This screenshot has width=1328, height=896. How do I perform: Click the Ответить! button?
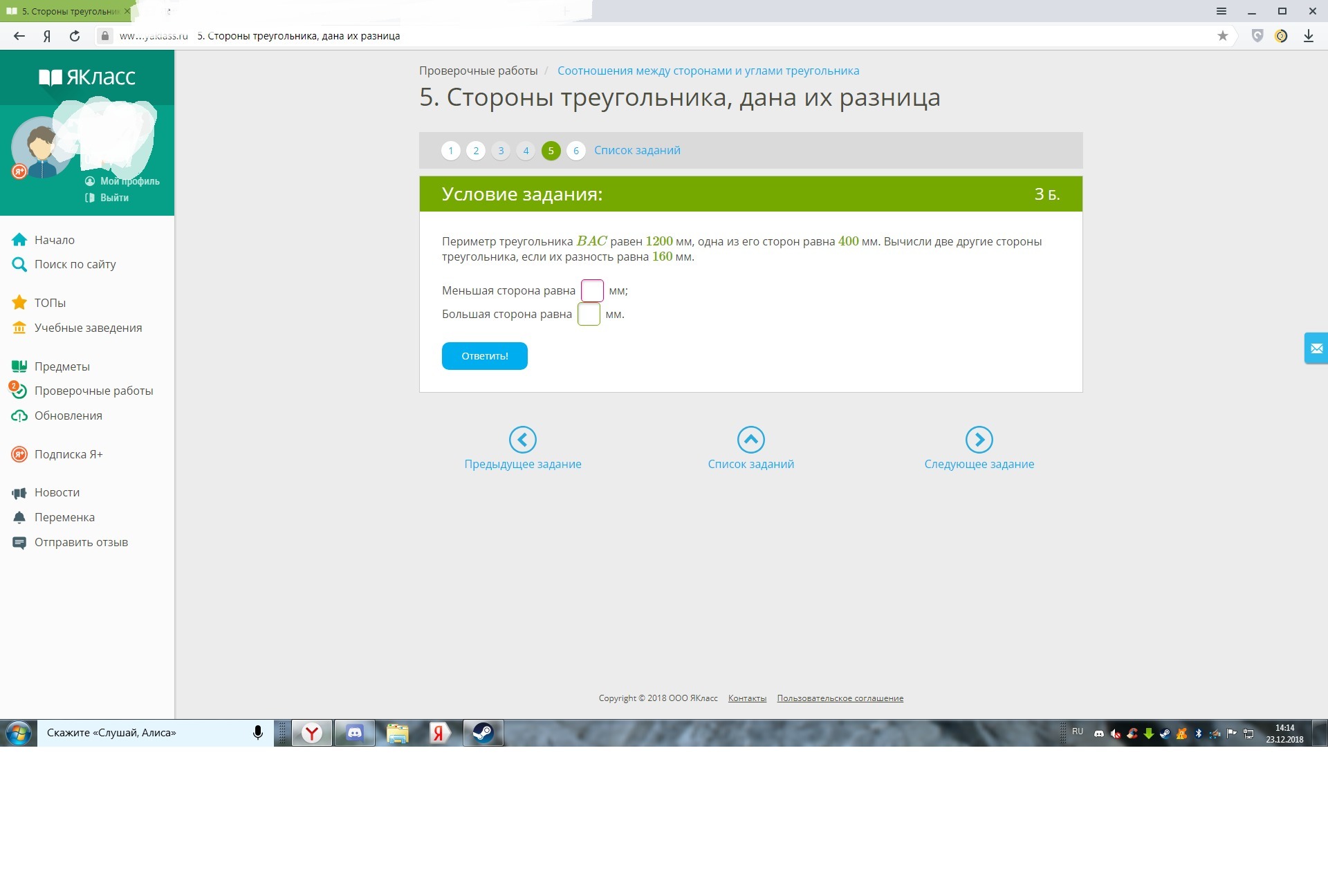[x=484, y=356]
